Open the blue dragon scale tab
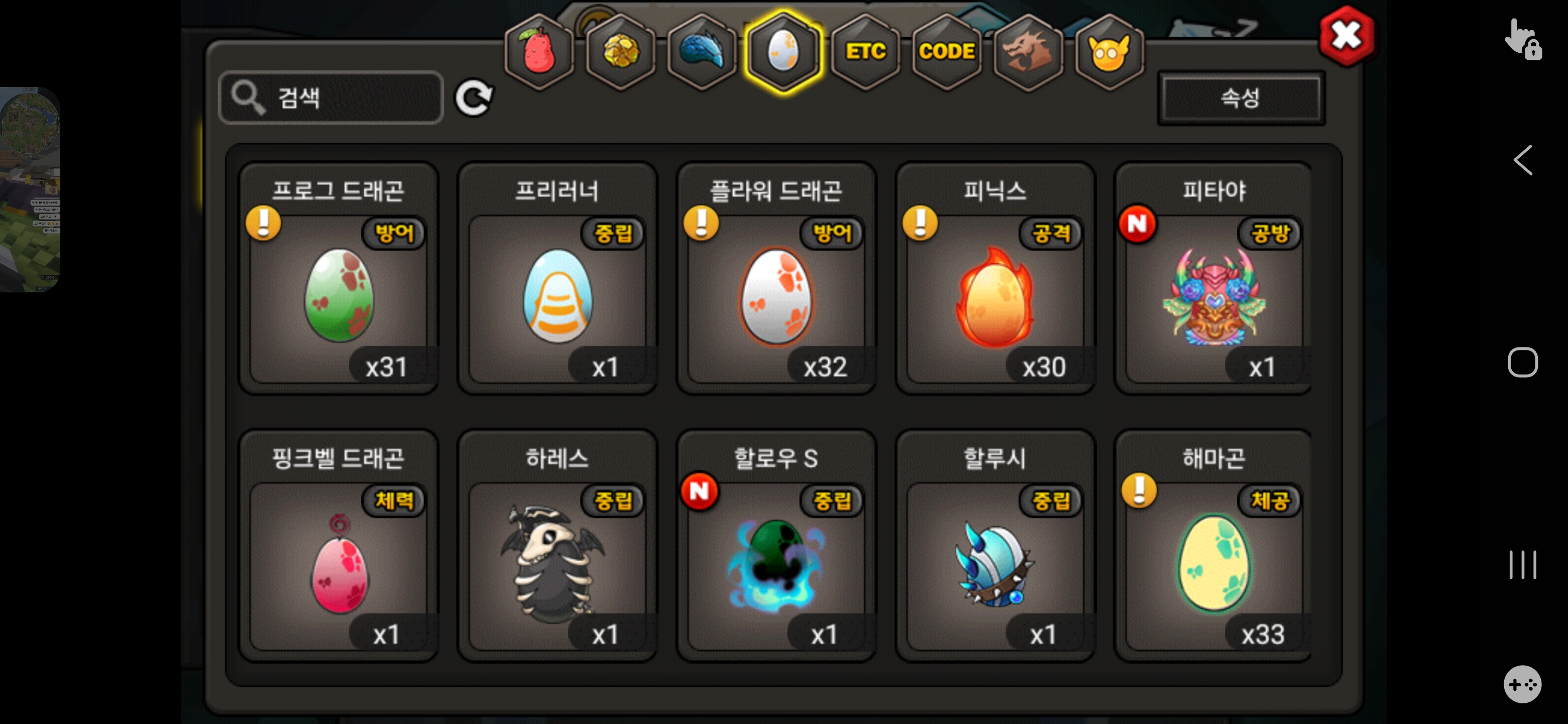Screen dimensions: 1568x724 [x=702, y=51]
